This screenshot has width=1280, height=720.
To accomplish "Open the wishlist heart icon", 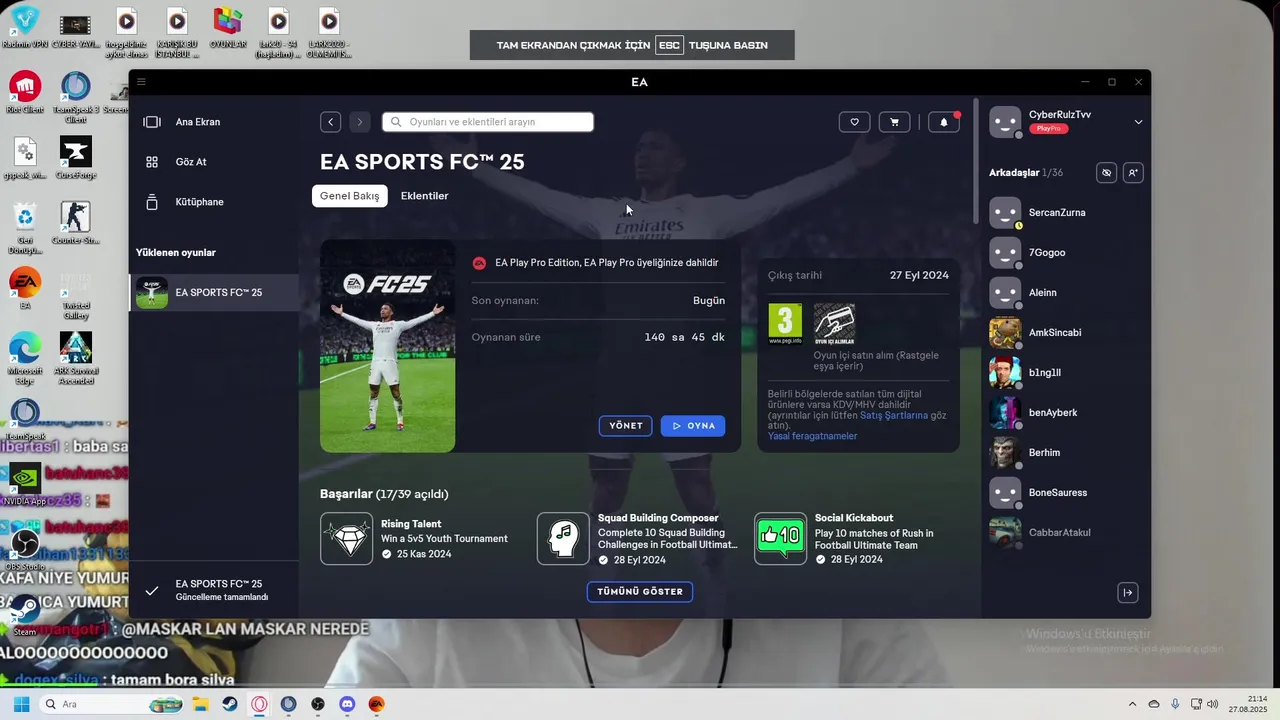I will (x=854, y=122).
